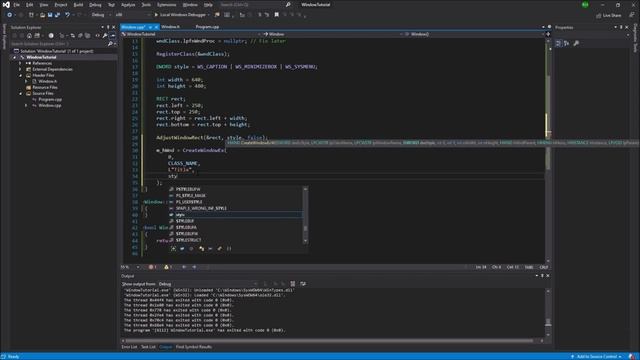Click the Undo toolbar icon

click(67, 15)
